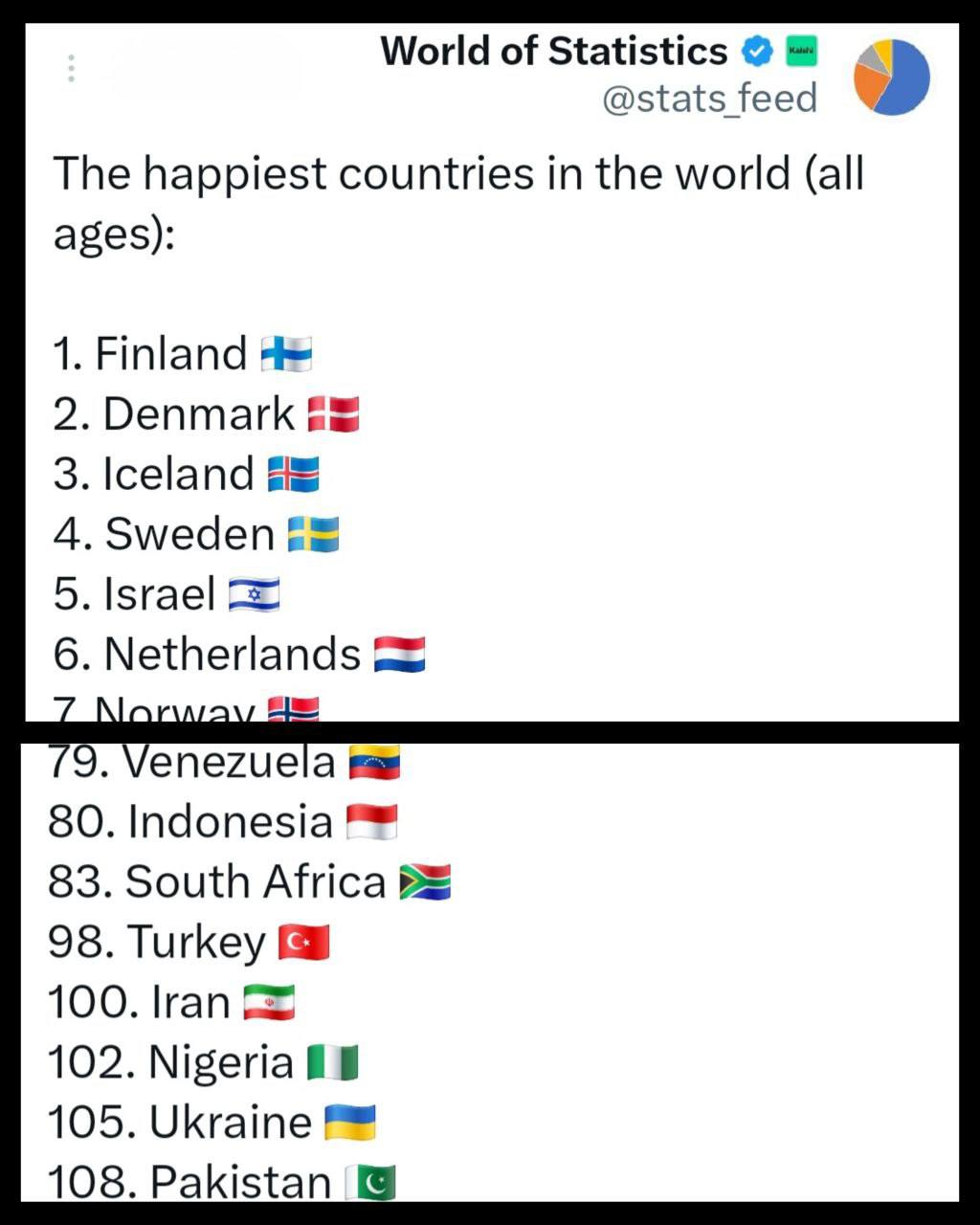980x1225 pixels.
Task: Click the South Africa flag emoji
Action: click(x=425, y=882)
